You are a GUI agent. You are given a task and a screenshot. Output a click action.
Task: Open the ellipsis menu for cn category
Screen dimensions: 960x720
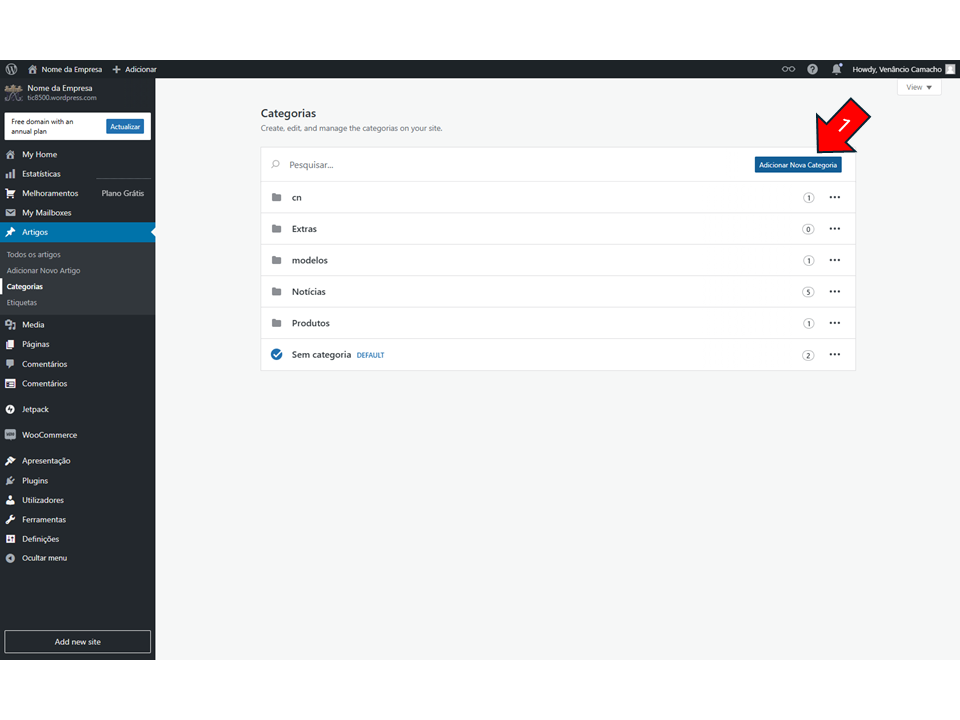click(834, 198)
